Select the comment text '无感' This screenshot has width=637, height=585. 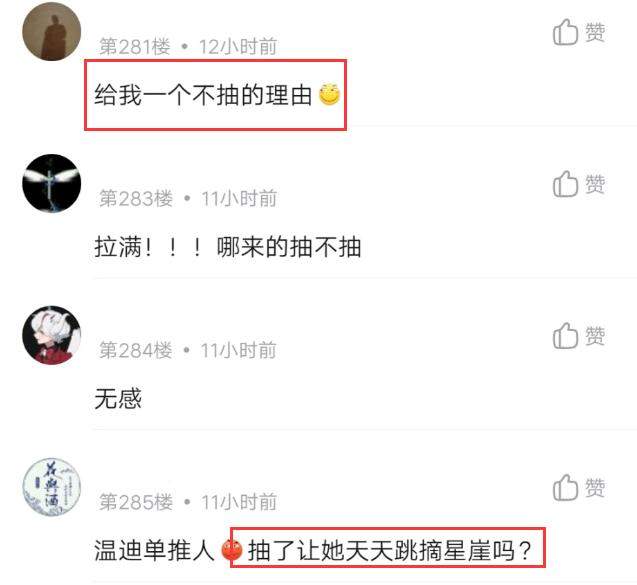click(118, 398)
